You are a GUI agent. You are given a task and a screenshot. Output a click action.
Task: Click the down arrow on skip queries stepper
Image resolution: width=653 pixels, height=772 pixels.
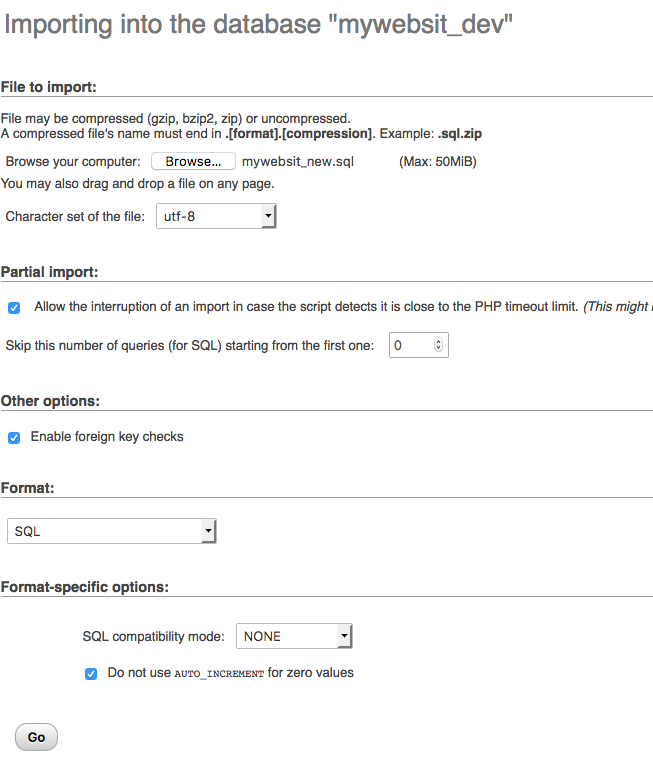point(438,350)
